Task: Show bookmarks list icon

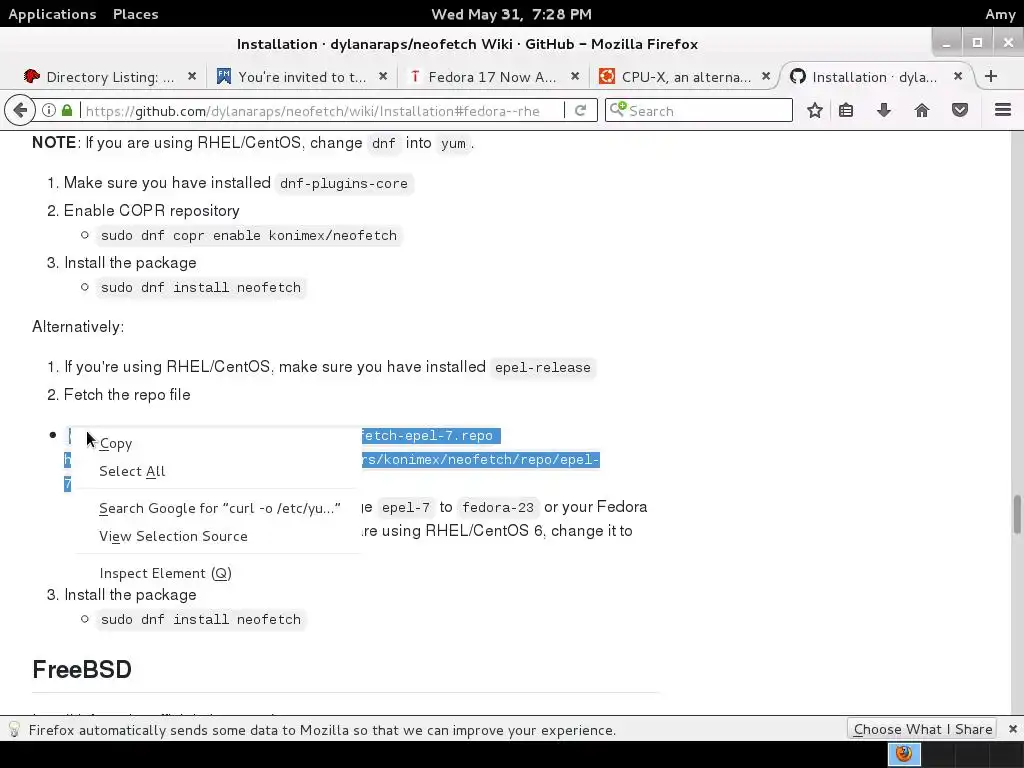Action: click(846, 110)
